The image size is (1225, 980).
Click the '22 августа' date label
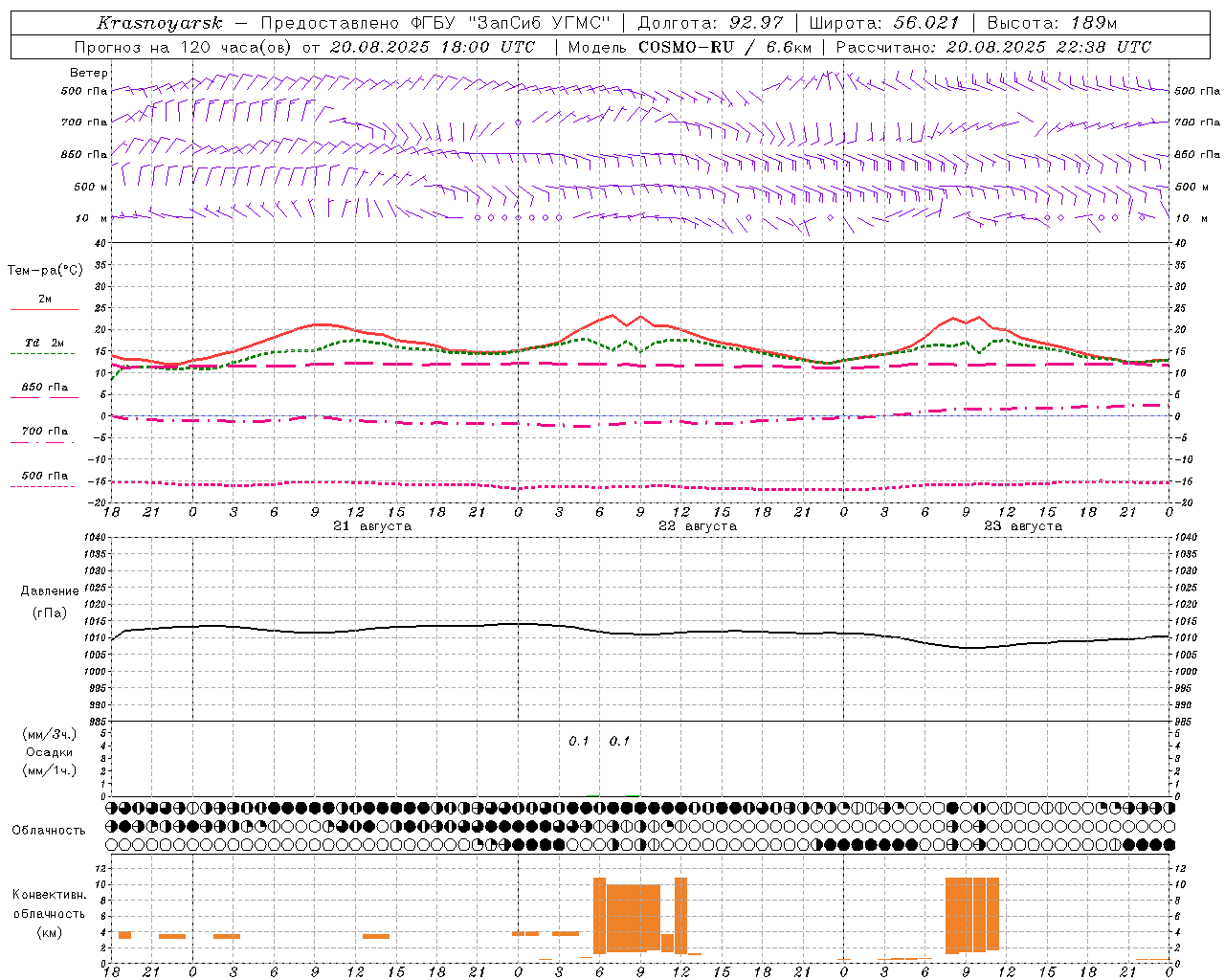point(698,526)
